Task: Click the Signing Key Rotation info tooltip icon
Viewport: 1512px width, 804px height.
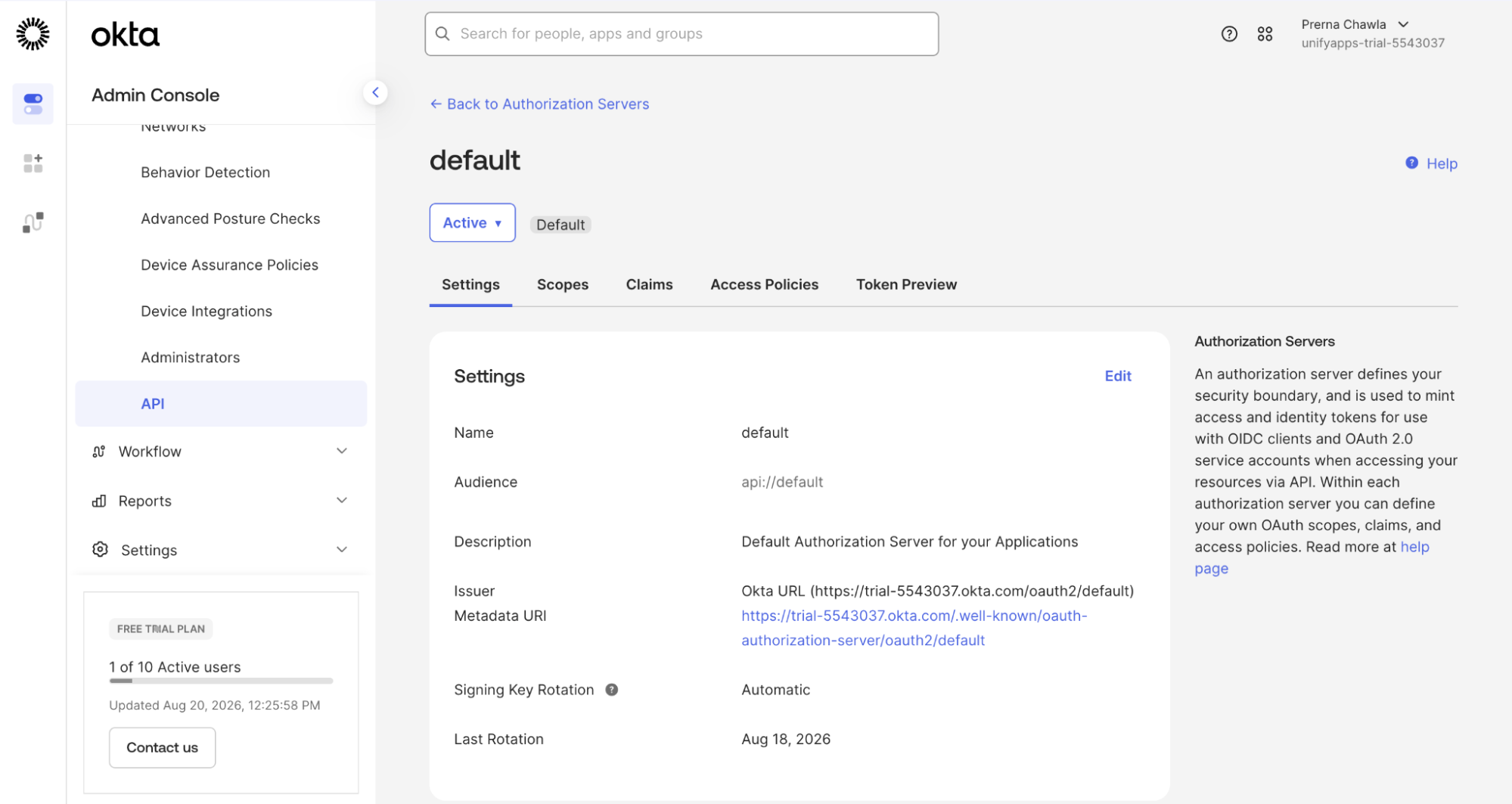Action: point(612,690)
